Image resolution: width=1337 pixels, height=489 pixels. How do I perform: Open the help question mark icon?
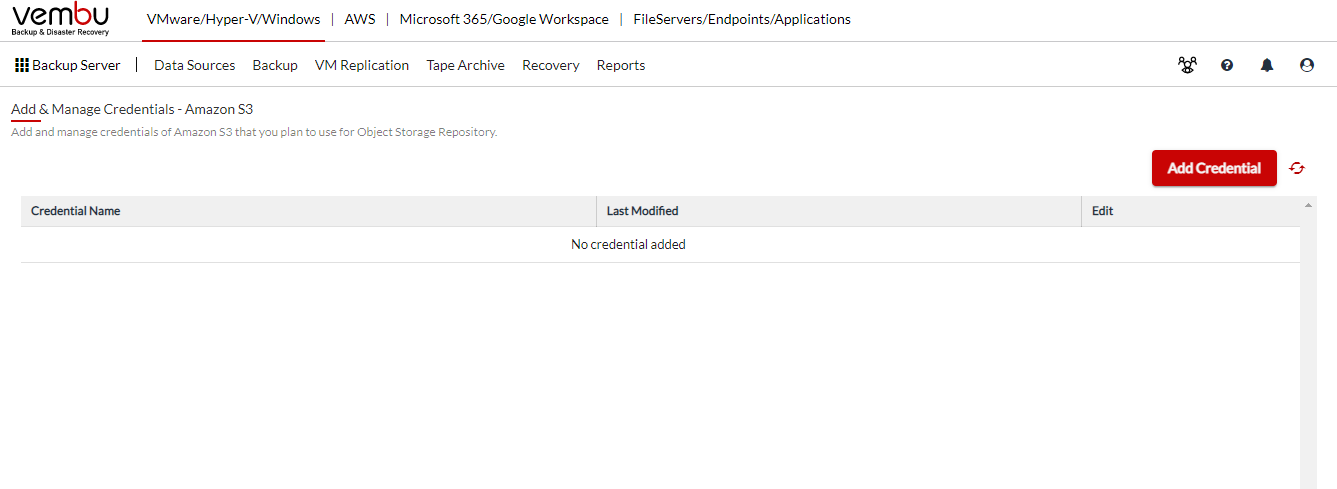pyautogui.click(x=1227, y=65)
